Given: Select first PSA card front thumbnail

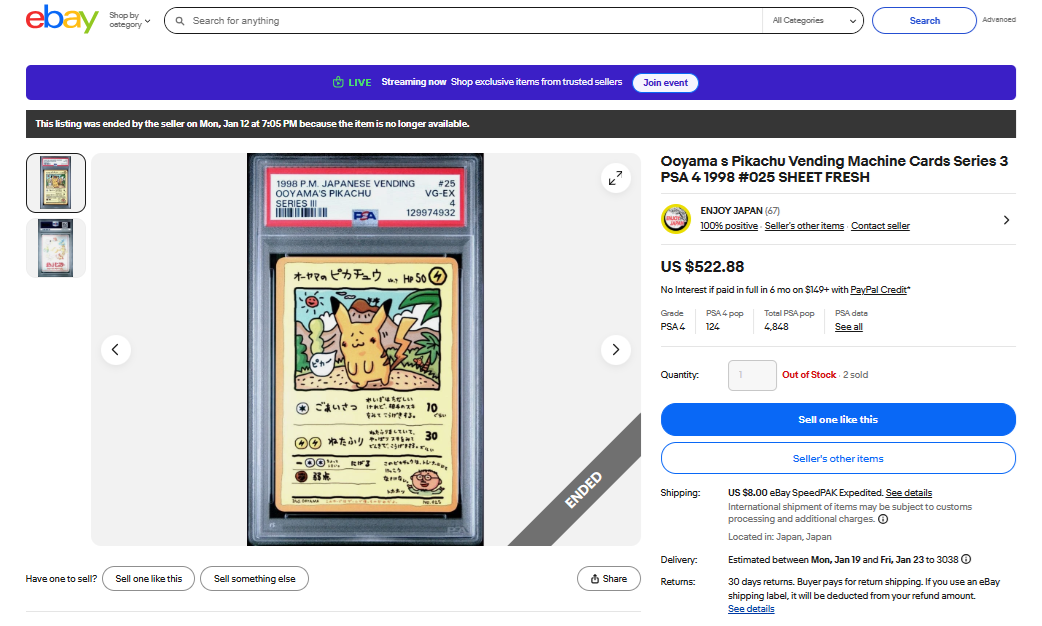Looking at the screenshot, I should 56,183.
